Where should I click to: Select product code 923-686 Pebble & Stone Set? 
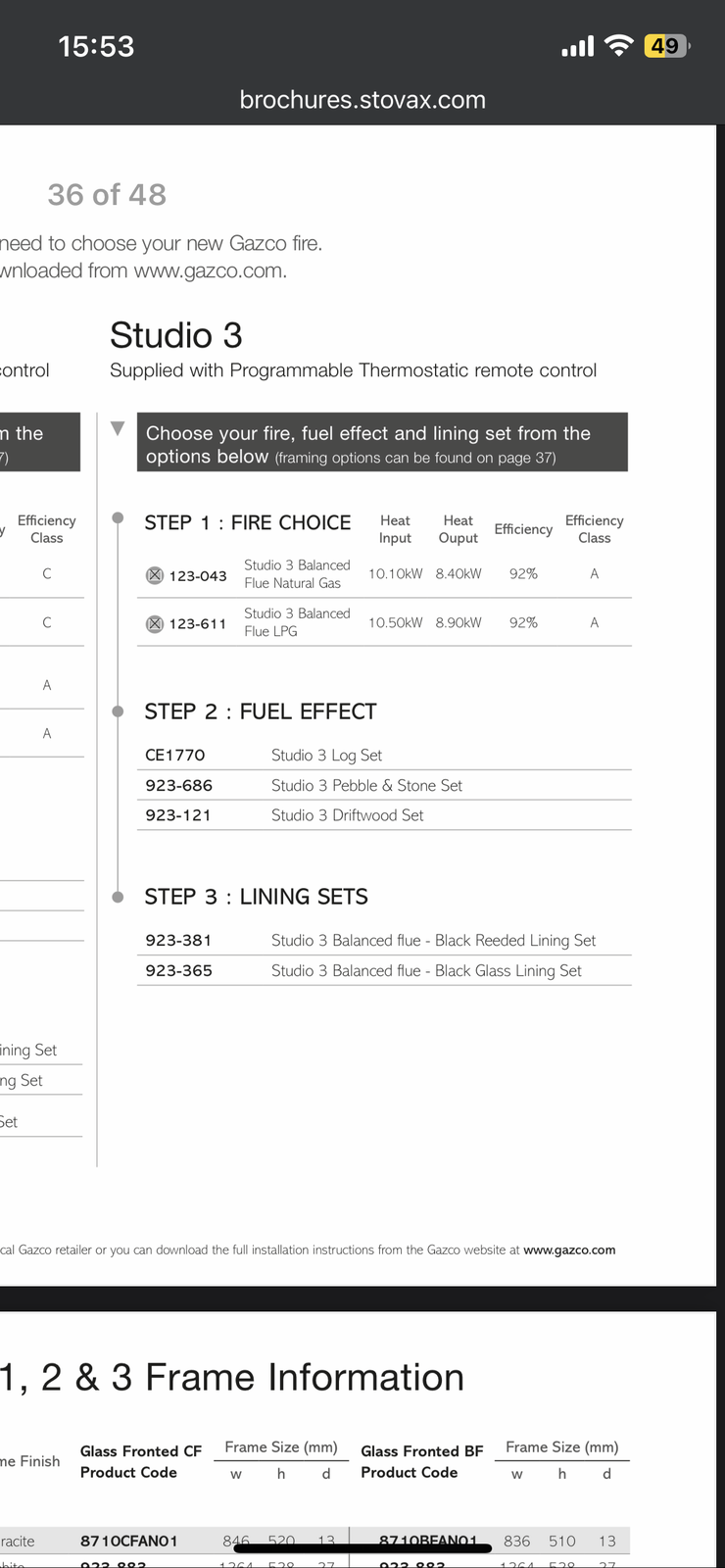(179, 785)
